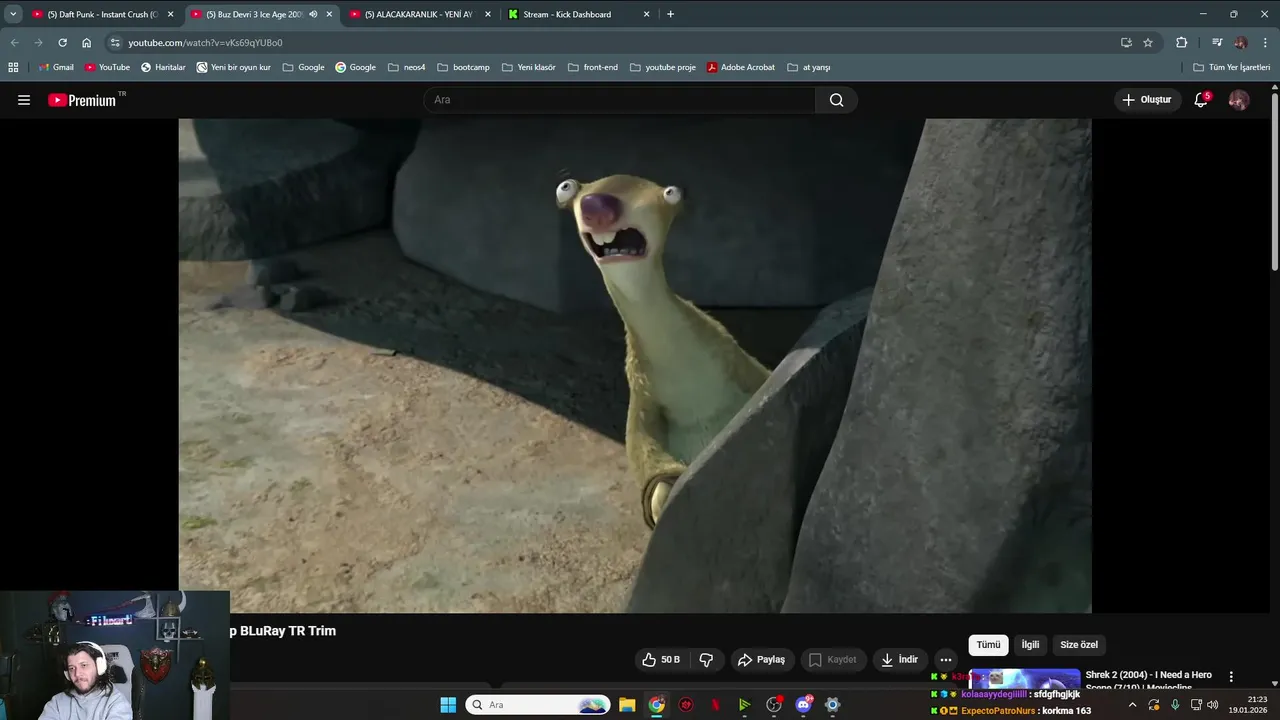Click Paylaş share button
This screenshot has width=1280, height=720.
761,660
